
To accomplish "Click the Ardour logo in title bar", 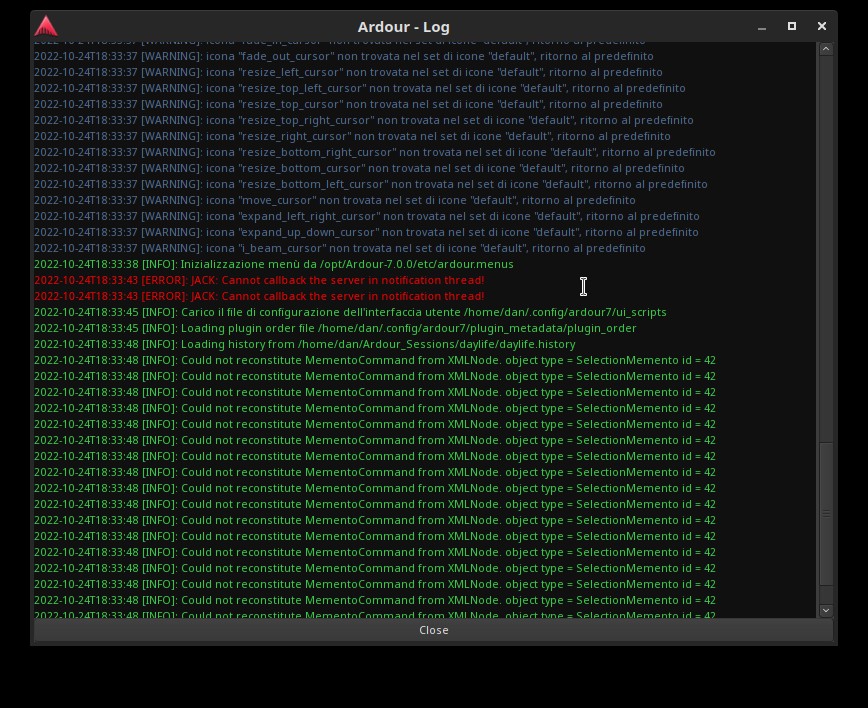I will tap(46, 27).
